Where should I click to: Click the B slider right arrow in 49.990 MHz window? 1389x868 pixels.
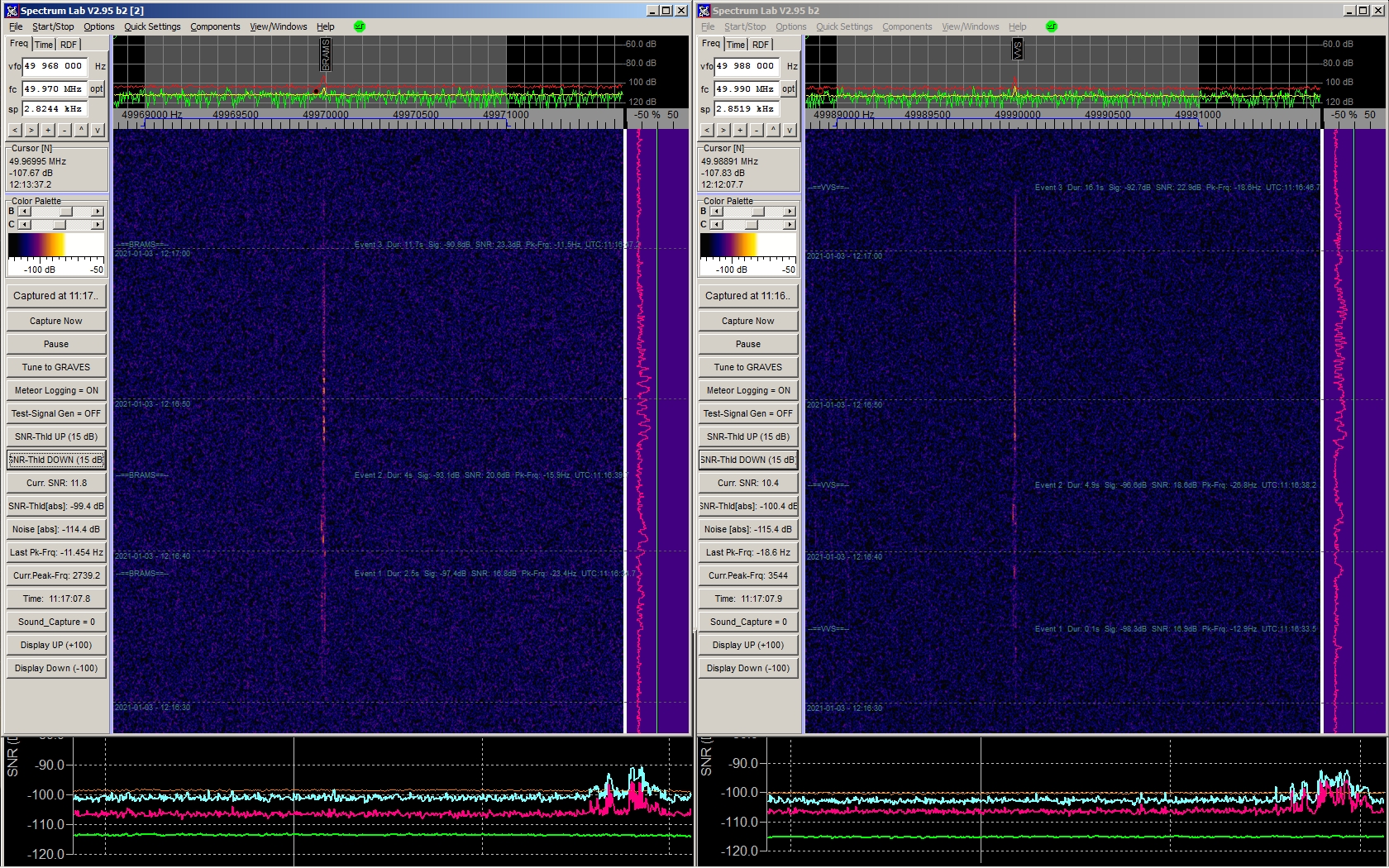click(x=790, y=212)
